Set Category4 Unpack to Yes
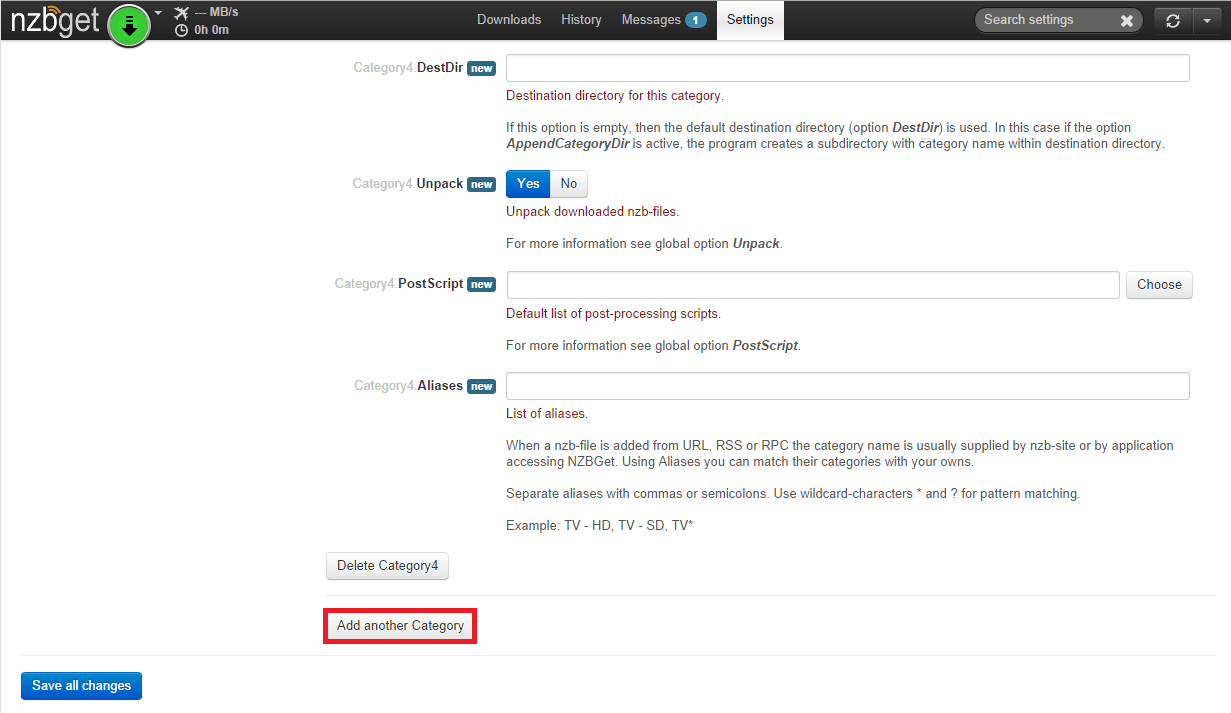The image size is (1231, 713). coord(528,184)
